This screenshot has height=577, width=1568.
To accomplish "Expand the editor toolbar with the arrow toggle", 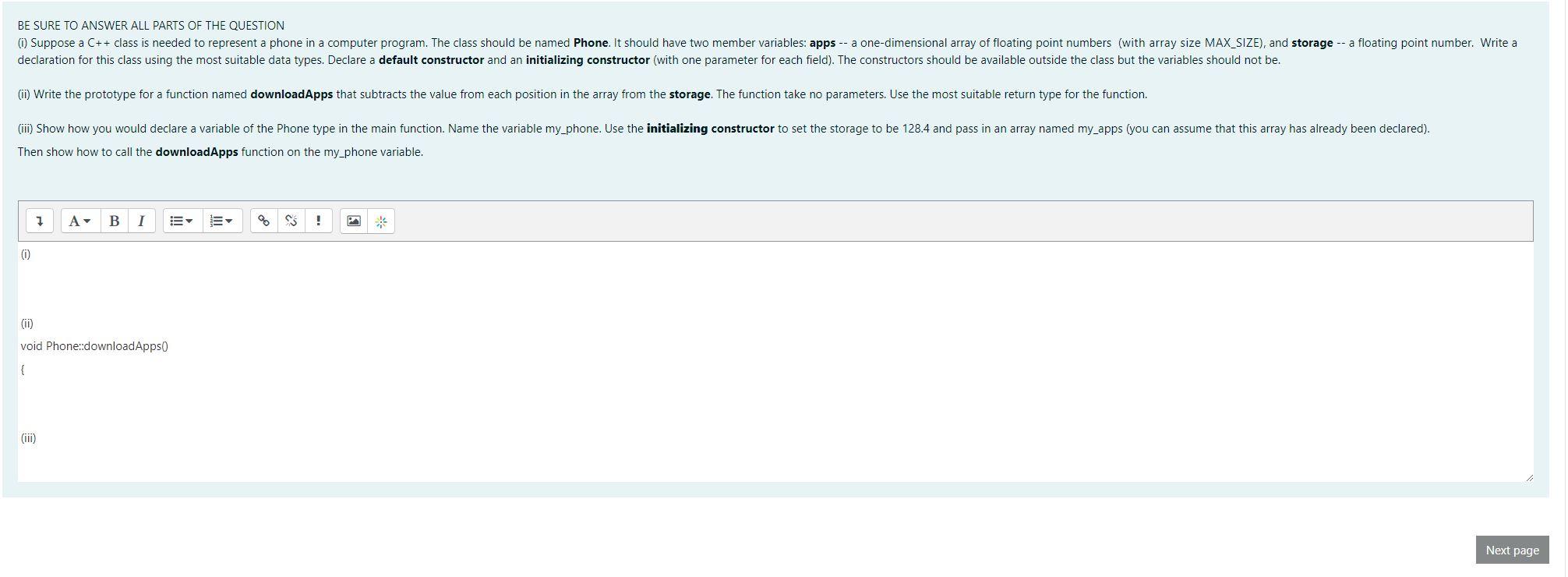I will 40,221.
